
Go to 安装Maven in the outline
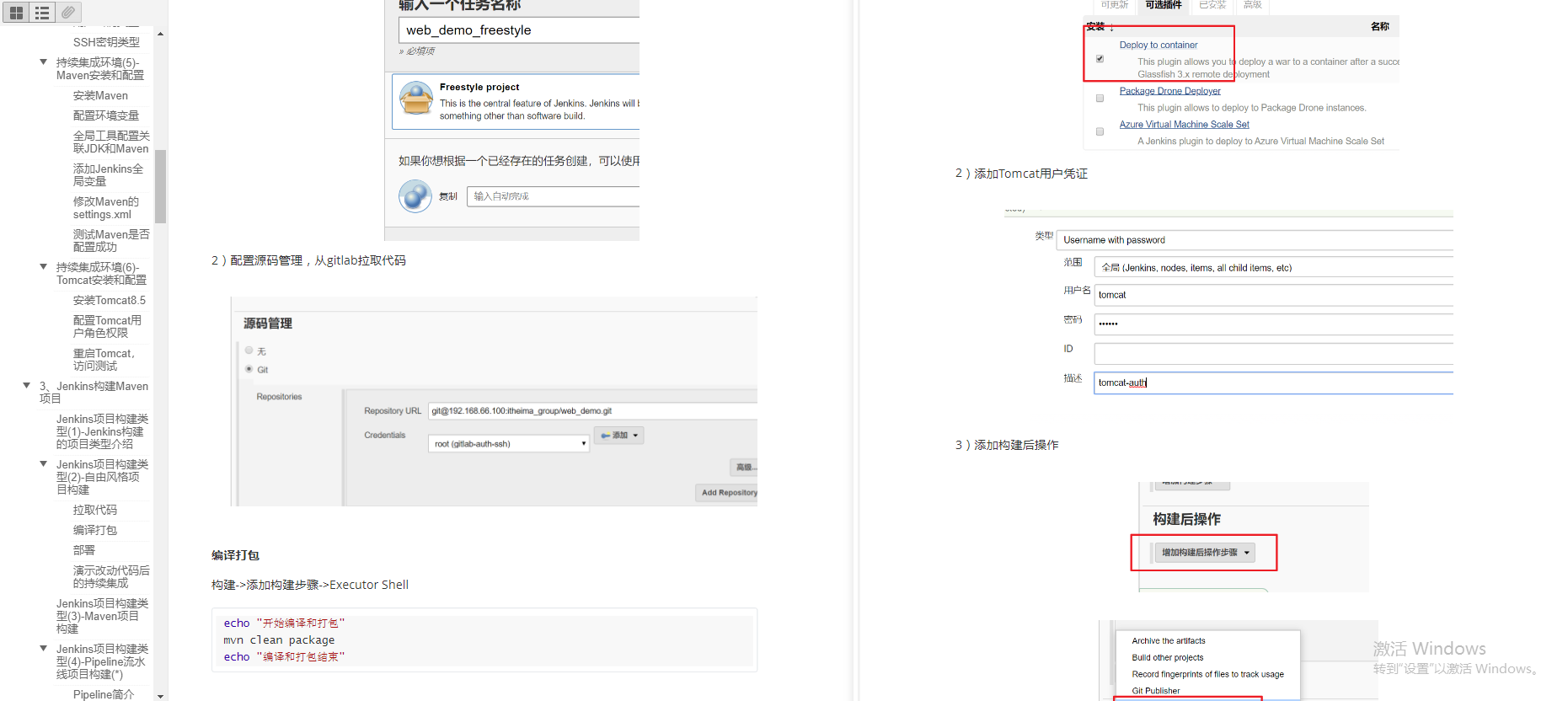click(x=100, y=96)
